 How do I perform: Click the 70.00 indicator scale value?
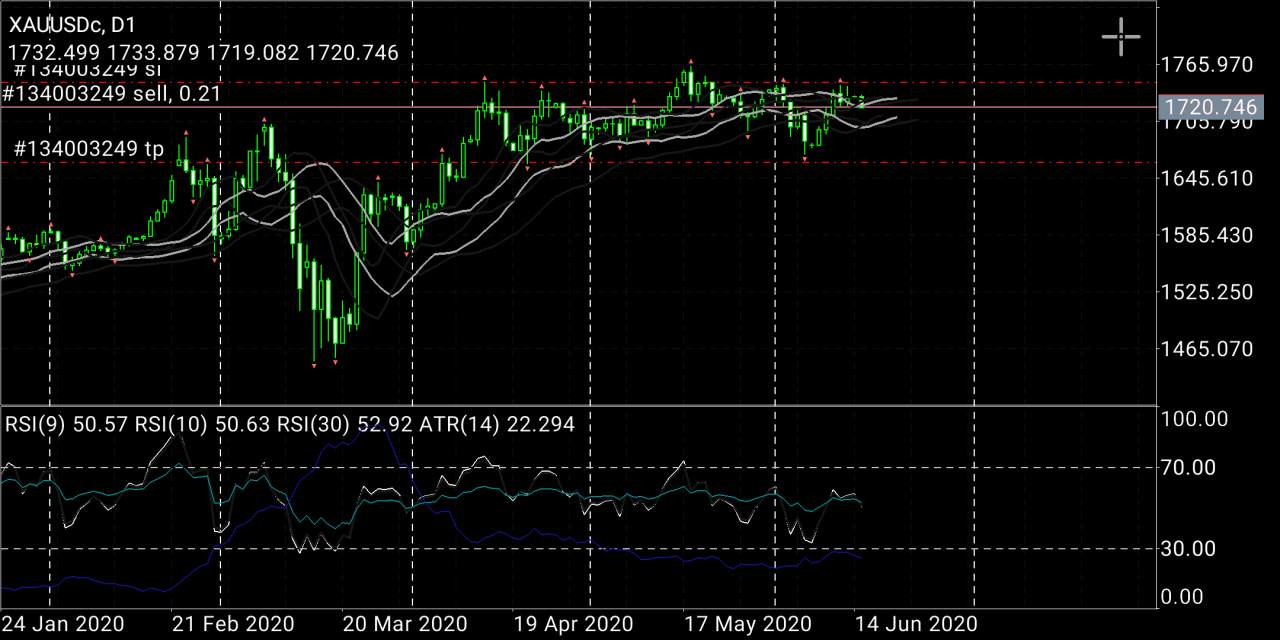1188,467
